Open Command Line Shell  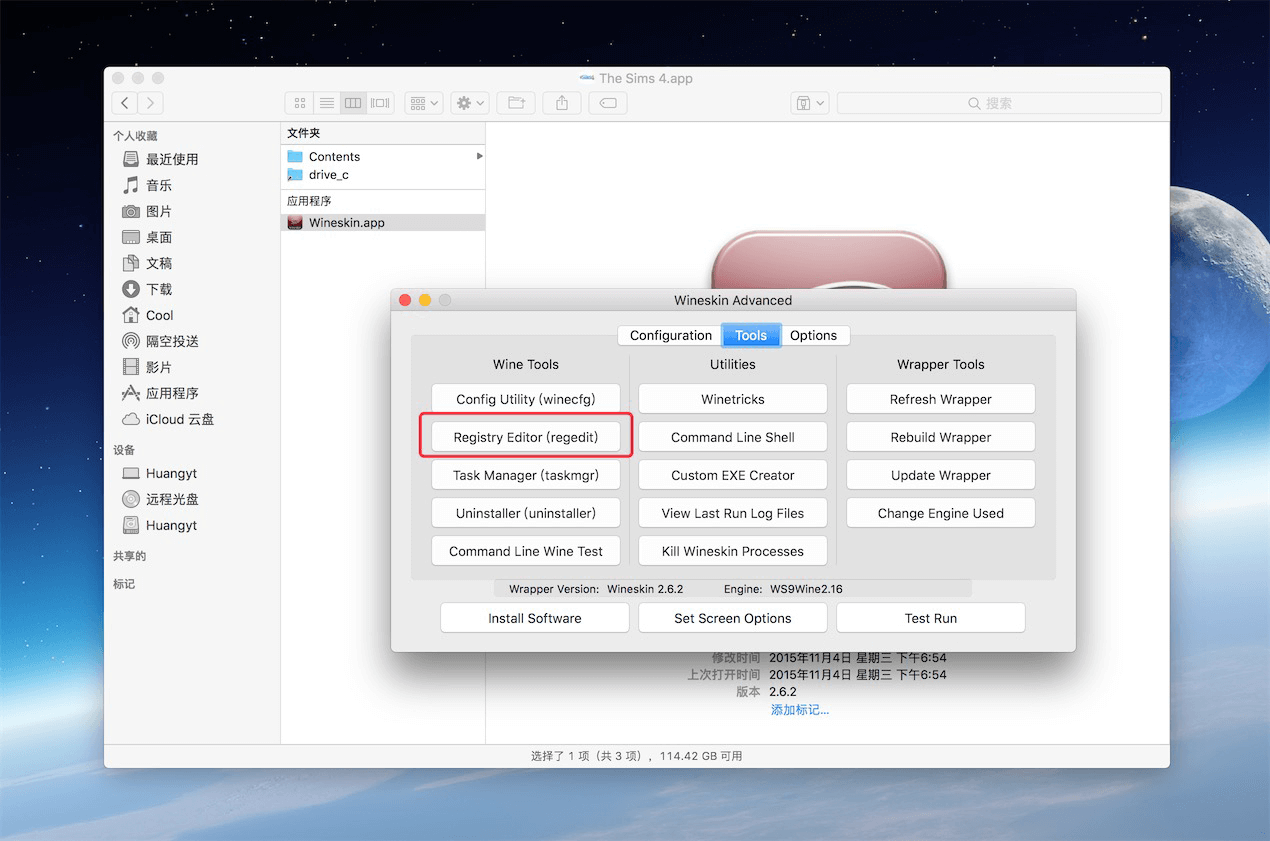tap(733, 437)
